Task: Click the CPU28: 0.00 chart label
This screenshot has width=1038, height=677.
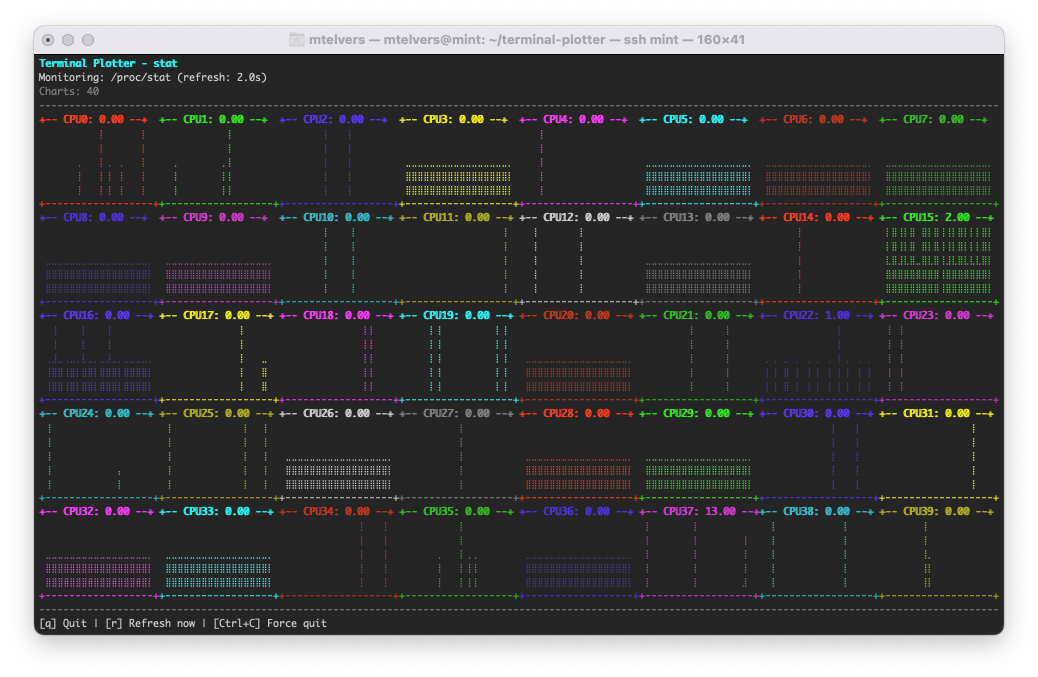Action: point(577,414)
